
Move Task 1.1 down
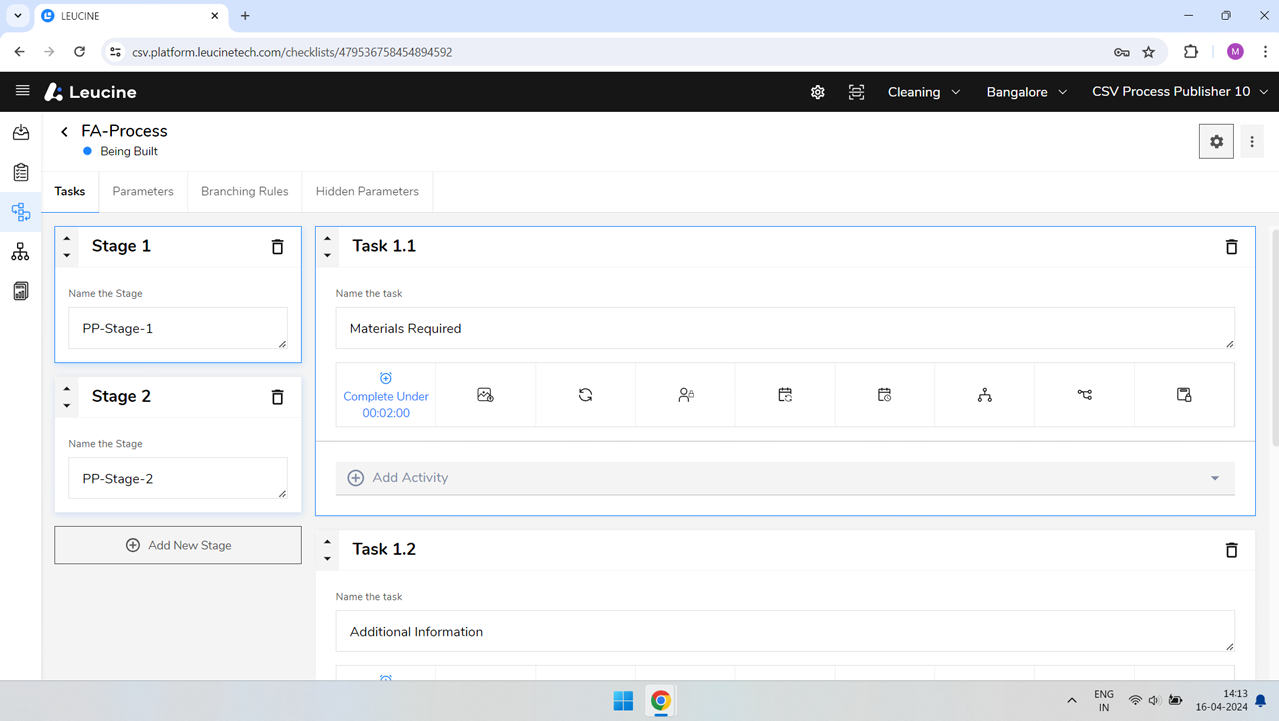click(328, 255)
